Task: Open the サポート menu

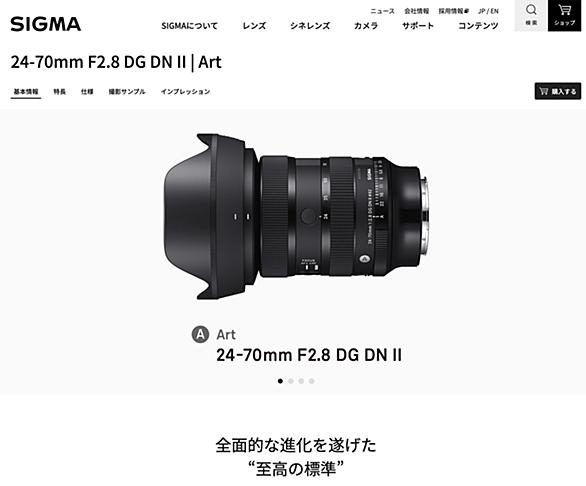Action: point(418,26)
